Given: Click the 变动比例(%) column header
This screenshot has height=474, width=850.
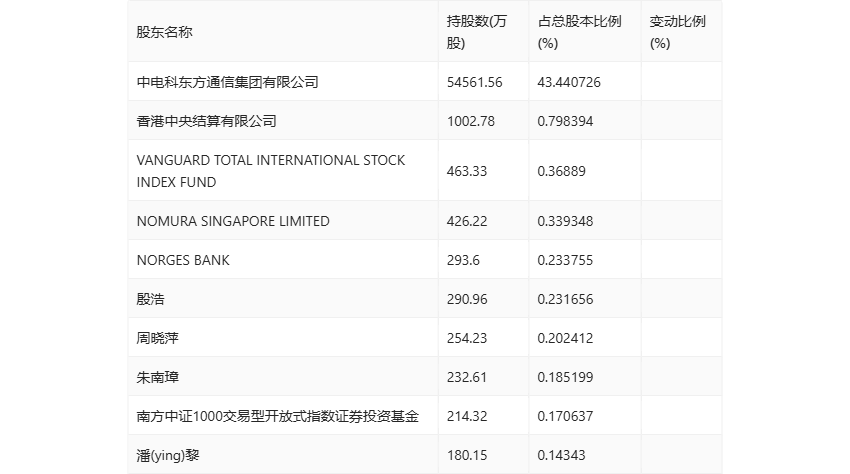Looking at the screenshot, I should pos(678,33).
